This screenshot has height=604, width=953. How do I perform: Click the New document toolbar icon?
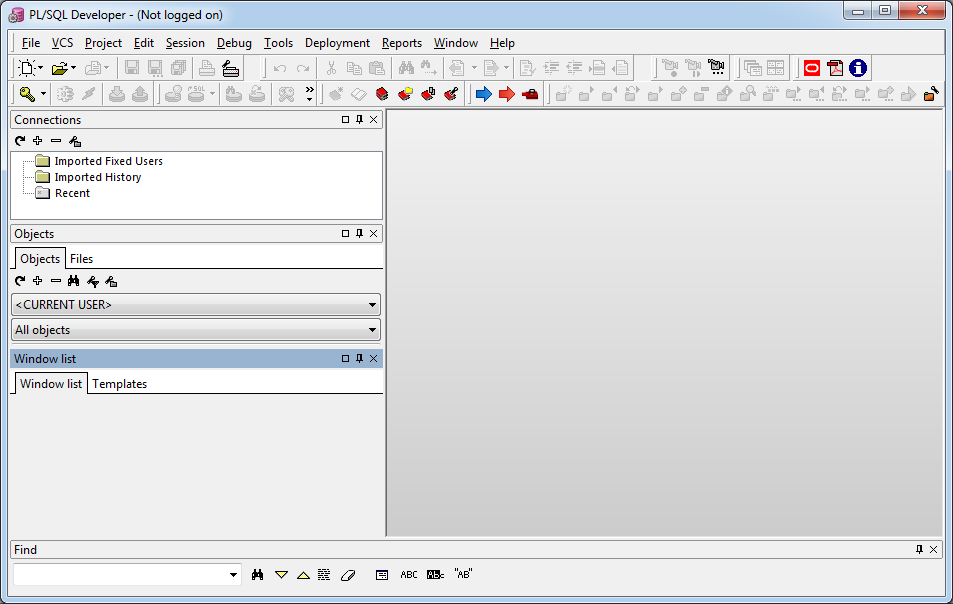27,68
